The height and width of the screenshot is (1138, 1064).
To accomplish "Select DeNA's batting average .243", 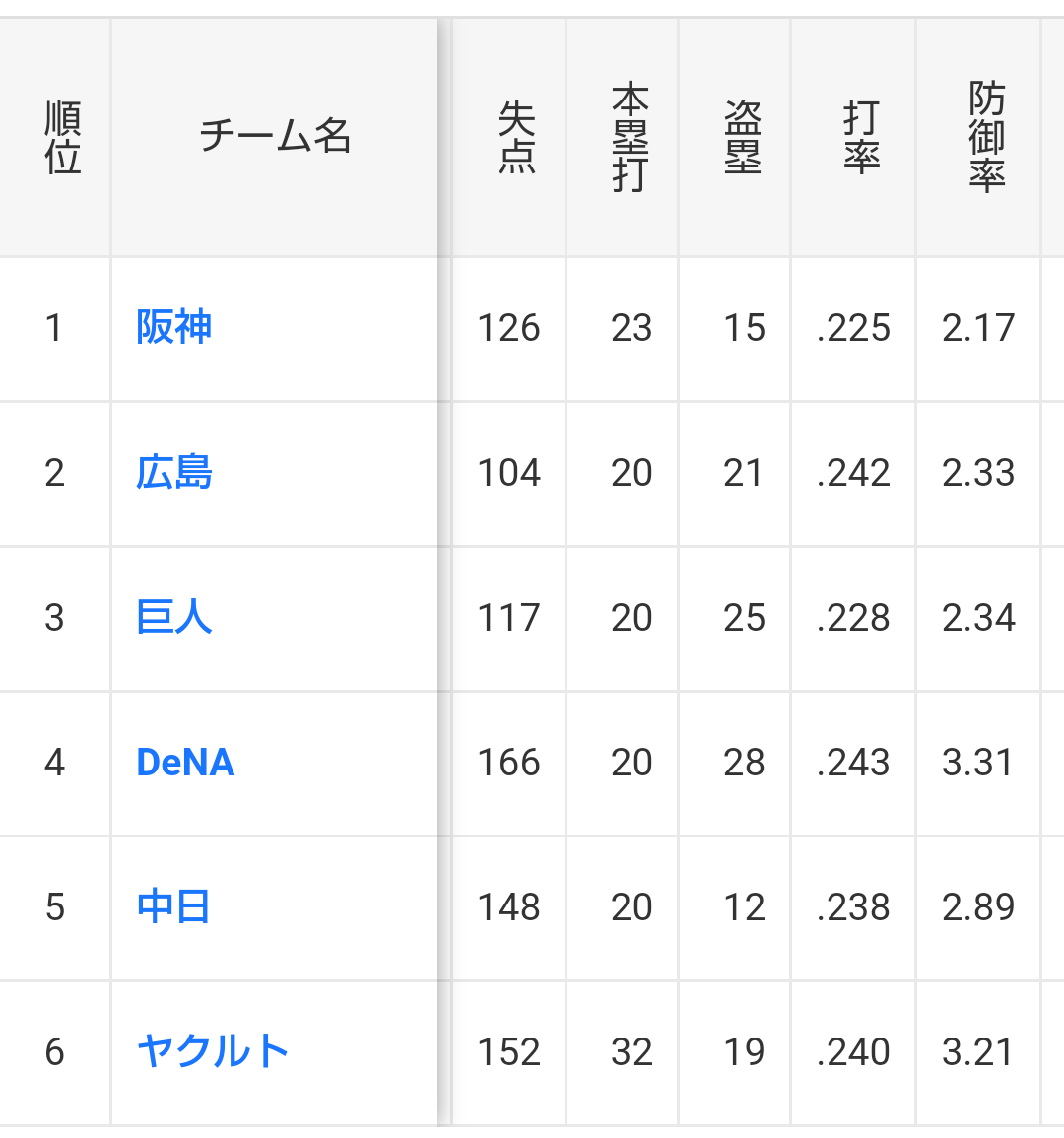I will pyautogui.click(x=853, y=763).
